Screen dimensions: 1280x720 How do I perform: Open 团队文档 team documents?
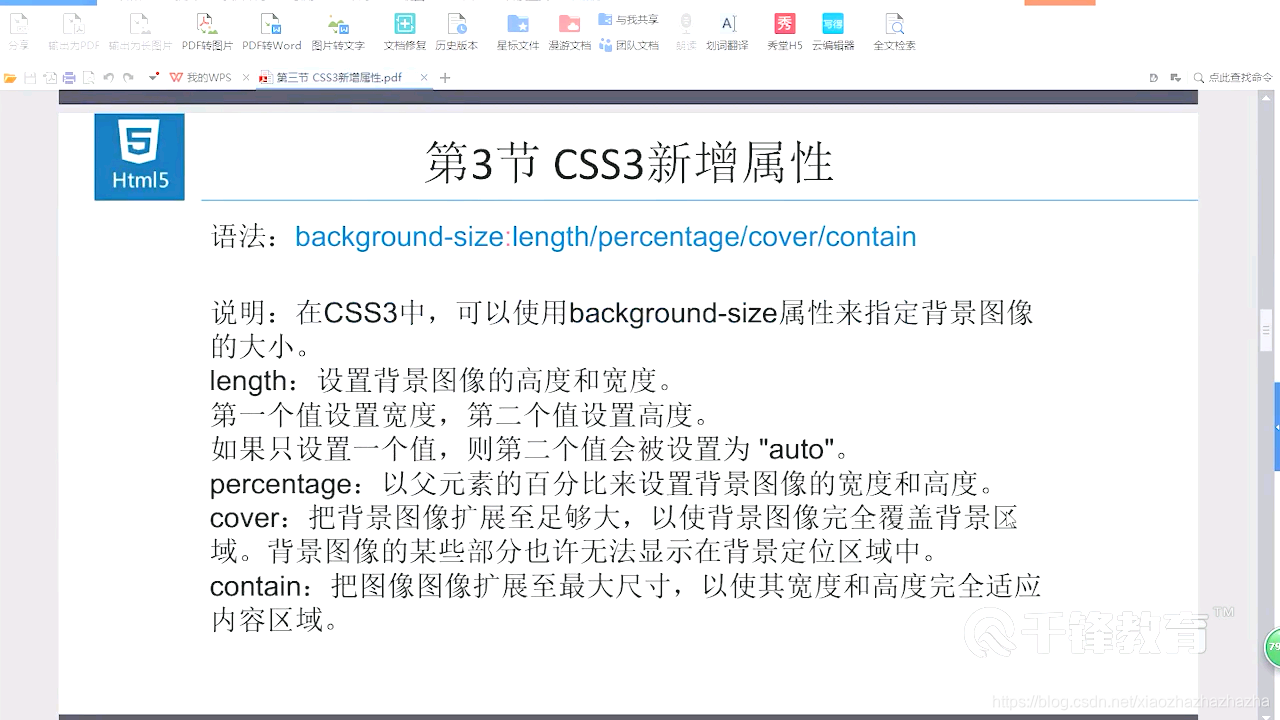coord(629,45)
